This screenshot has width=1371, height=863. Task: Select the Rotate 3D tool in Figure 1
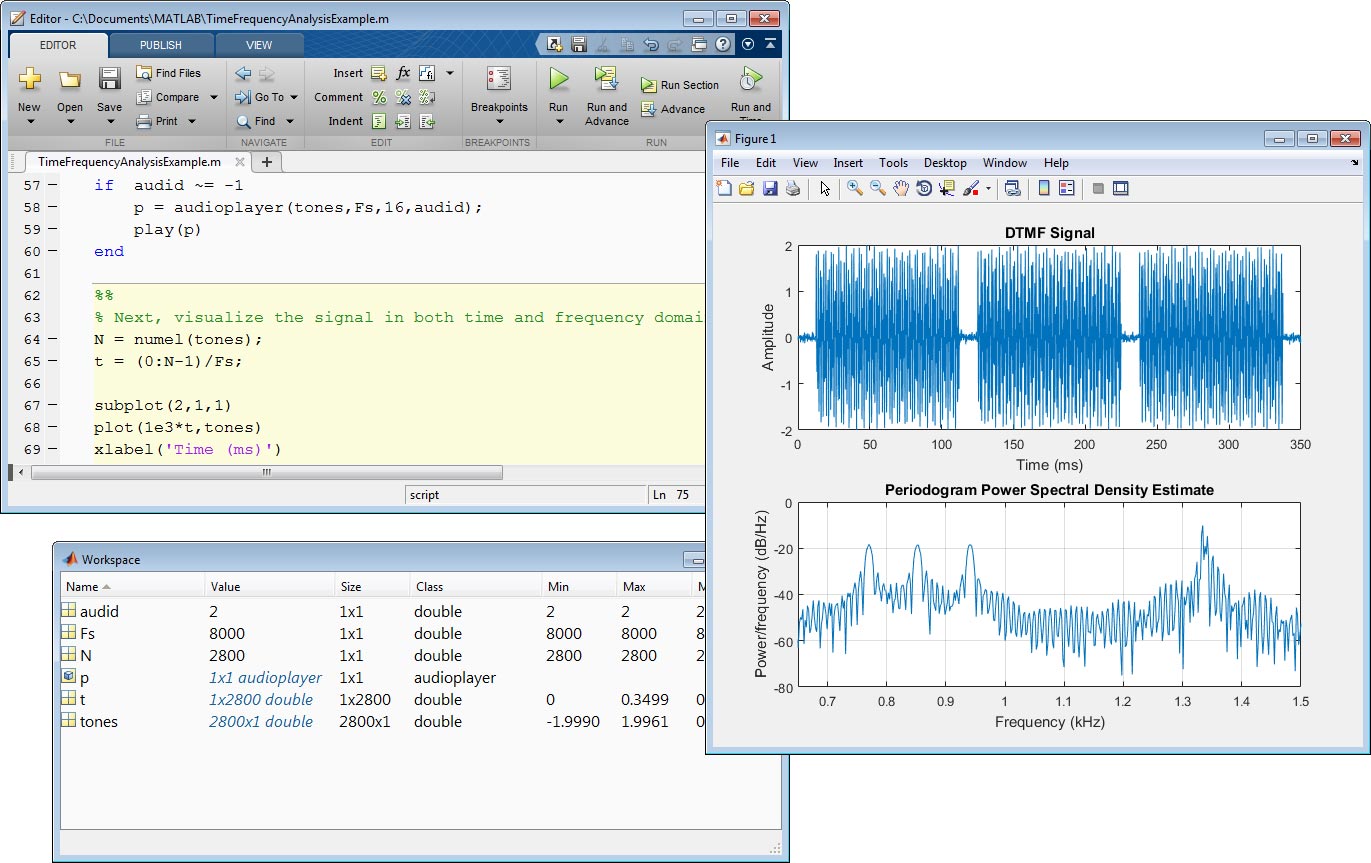click(x=922, y=188)
